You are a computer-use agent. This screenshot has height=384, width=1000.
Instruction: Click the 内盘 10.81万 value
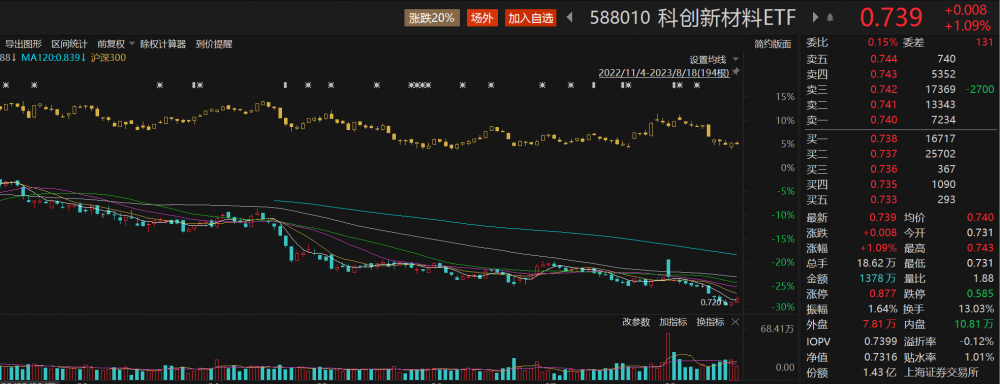pos(973,325)
